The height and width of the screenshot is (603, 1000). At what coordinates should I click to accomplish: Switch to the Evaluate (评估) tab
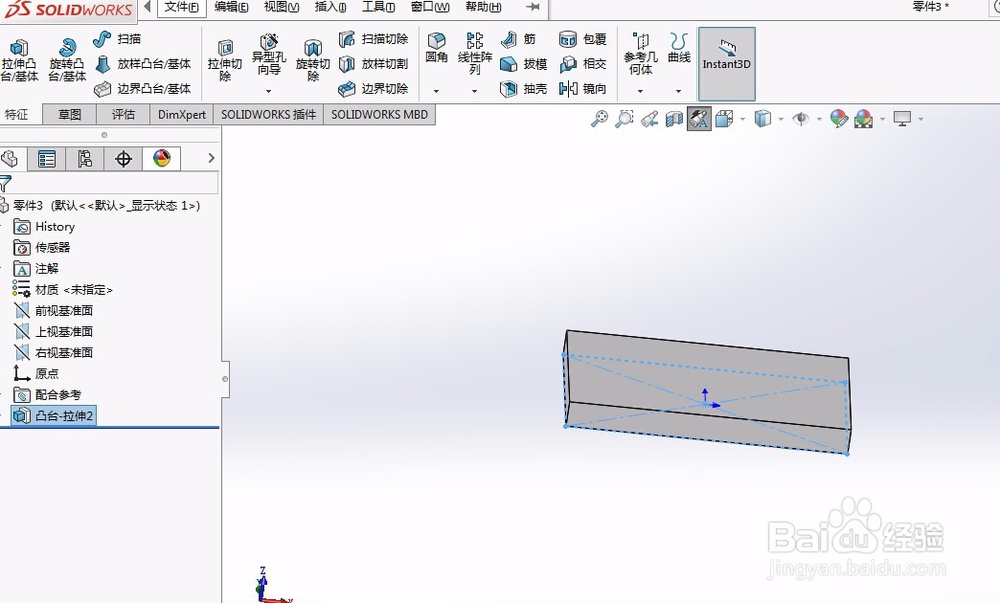click(123, 115)
